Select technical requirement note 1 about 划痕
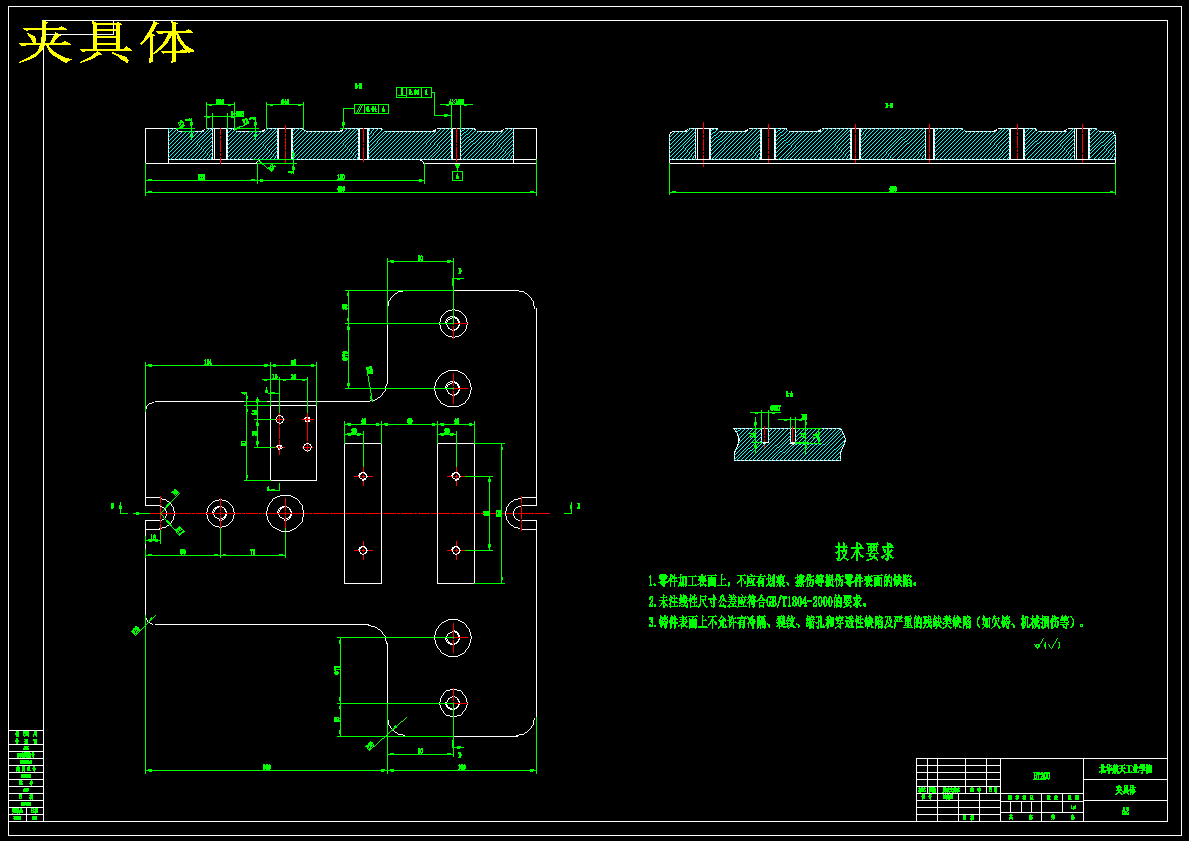The image size is (1189, 841). [783, 582]
